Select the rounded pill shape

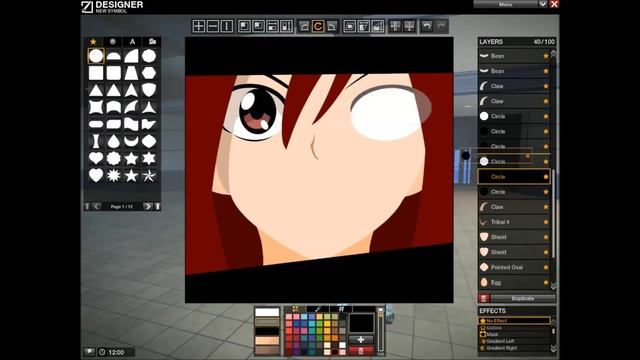[96, 124]
